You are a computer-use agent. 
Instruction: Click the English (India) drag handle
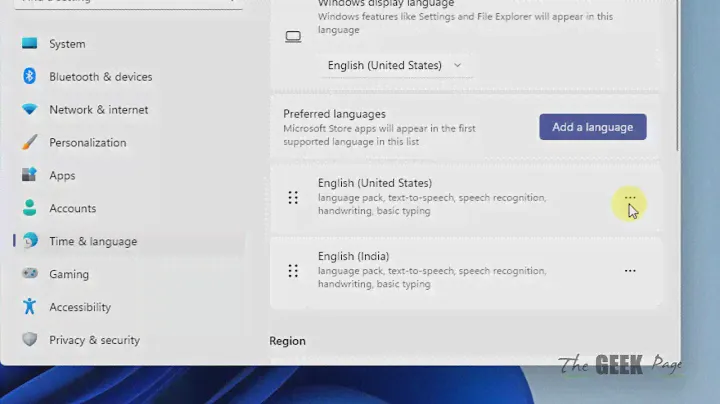click(x=293, y=271)
